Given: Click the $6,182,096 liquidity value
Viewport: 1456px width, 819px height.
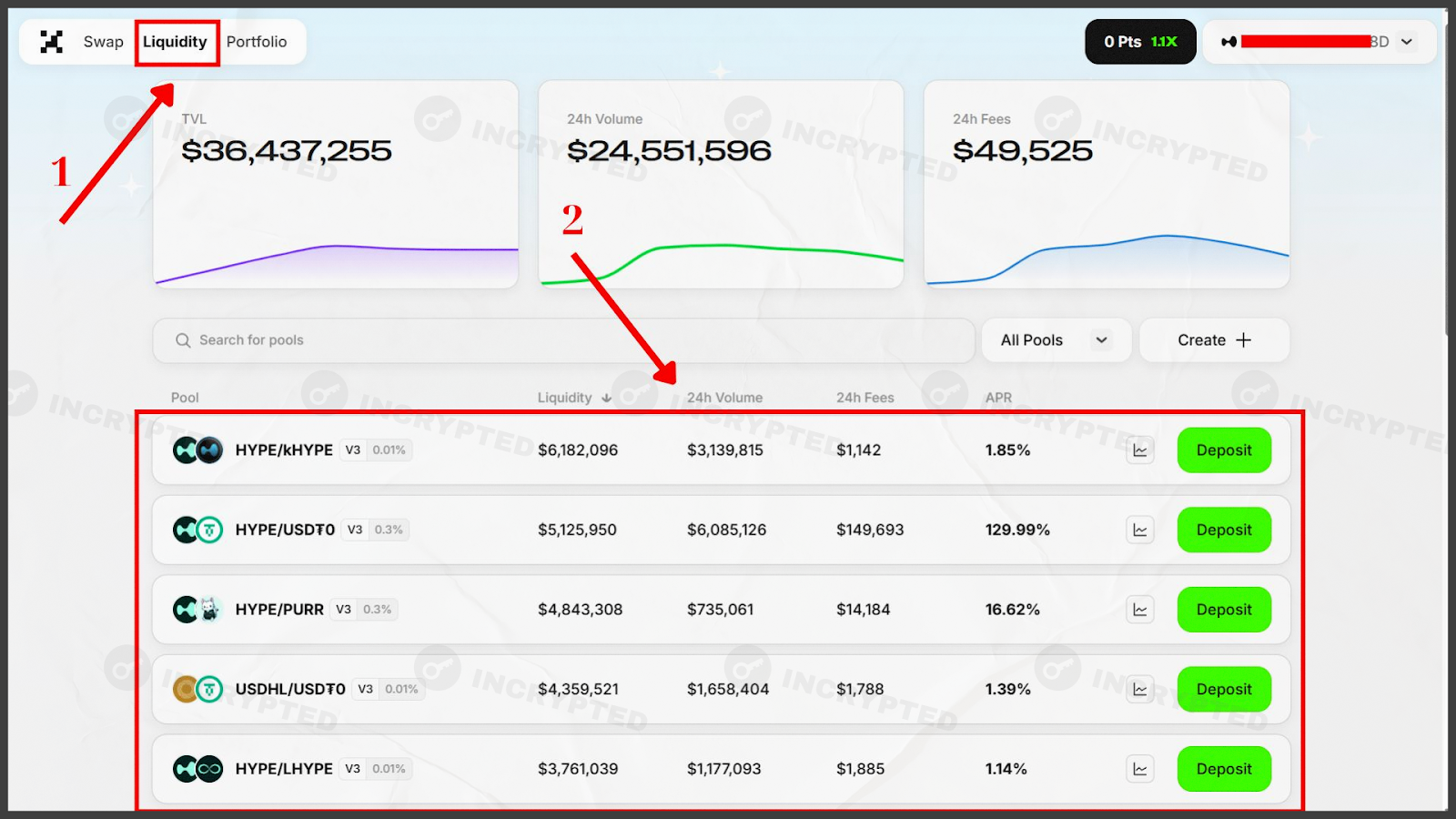Looking at the screenshot, I should [x=578, y=450].
